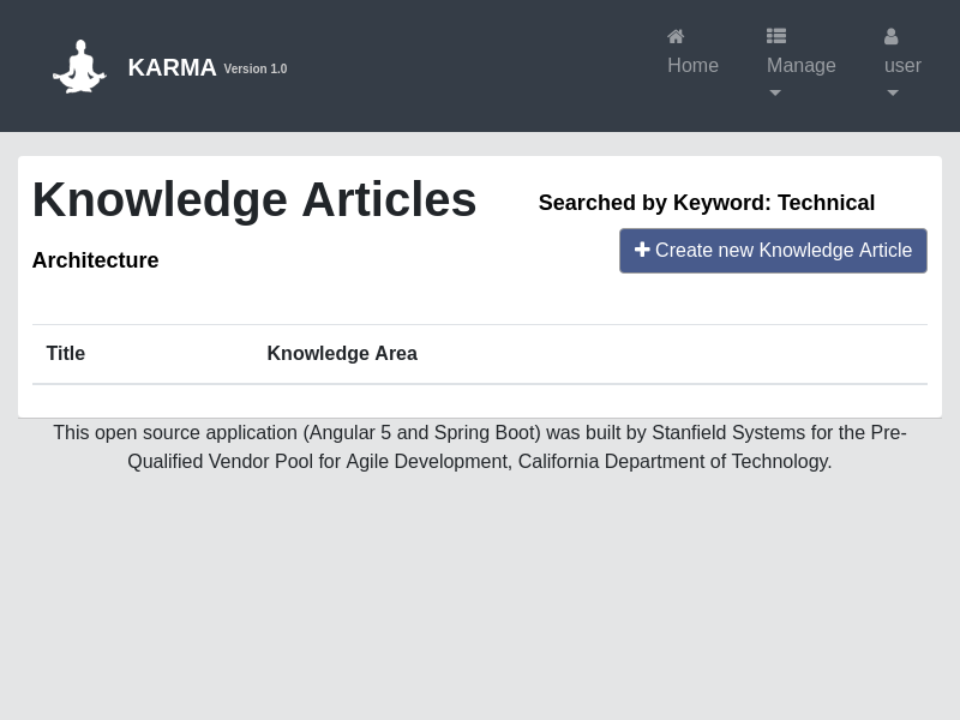The height and width of the screenshot is (720, 960).
Task: Open the user menu label
Action: coord(903,65)
